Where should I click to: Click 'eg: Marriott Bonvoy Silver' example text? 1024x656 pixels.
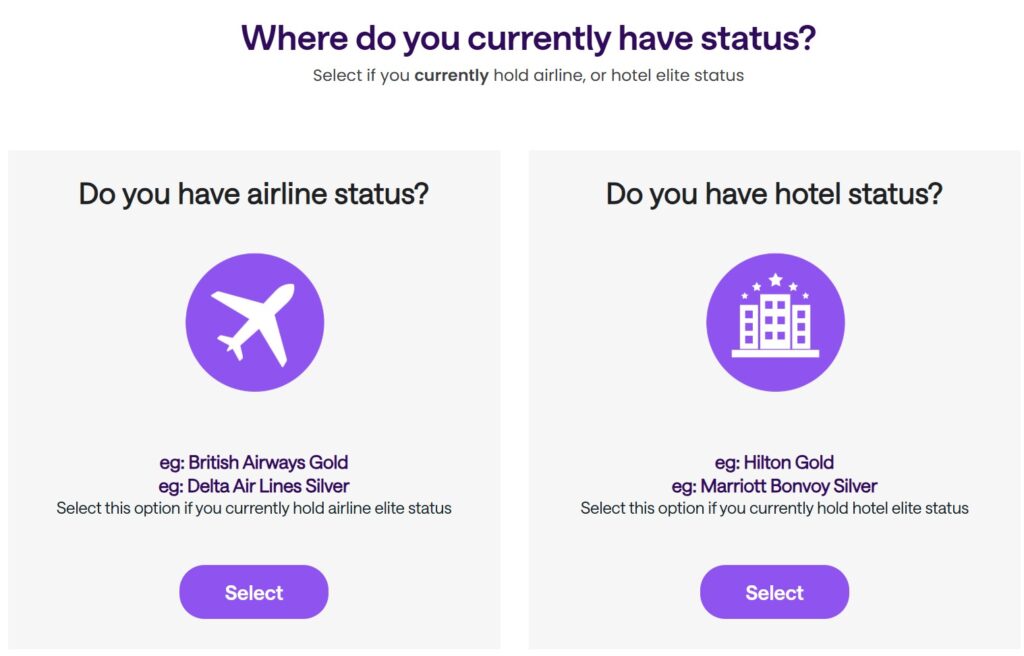pyautogui.click(x=775, y=486)
